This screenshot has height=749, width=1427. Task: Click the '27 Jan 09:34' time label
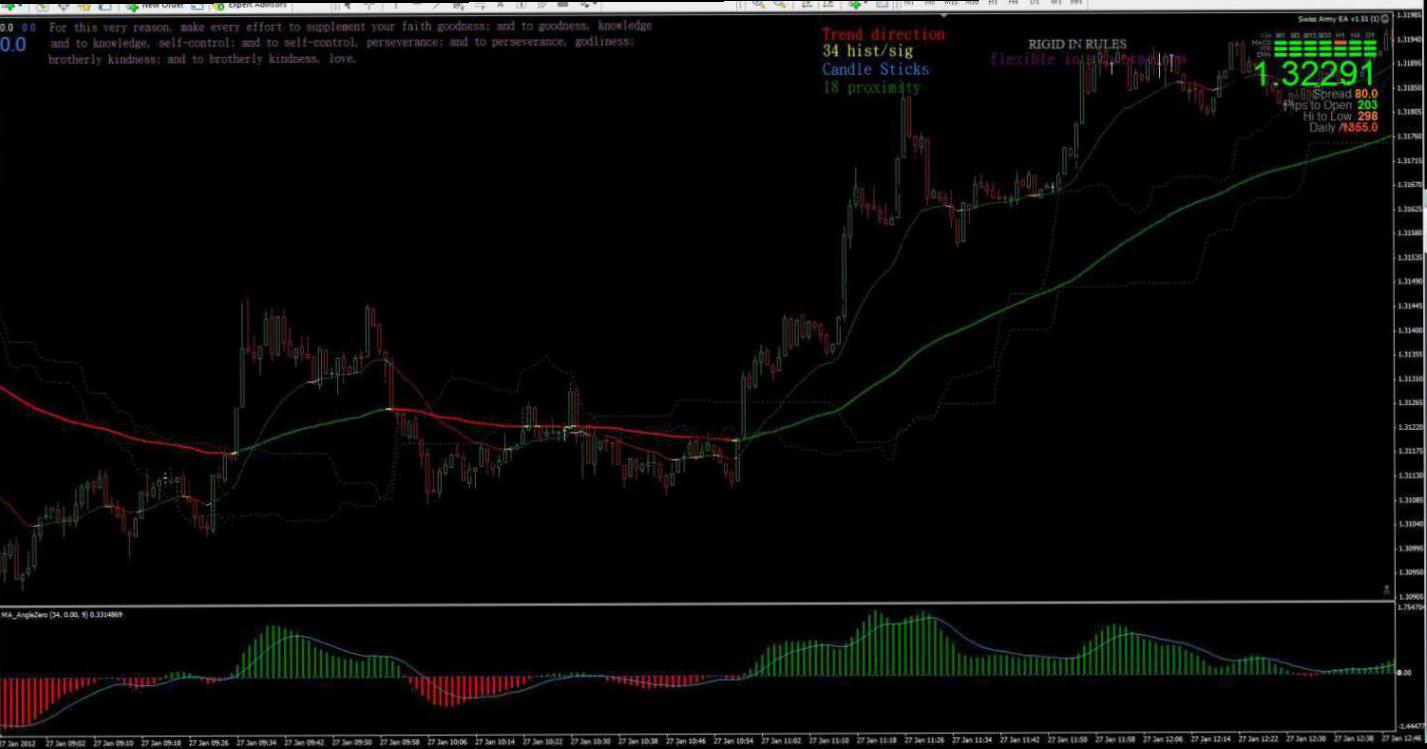[257, 743]
